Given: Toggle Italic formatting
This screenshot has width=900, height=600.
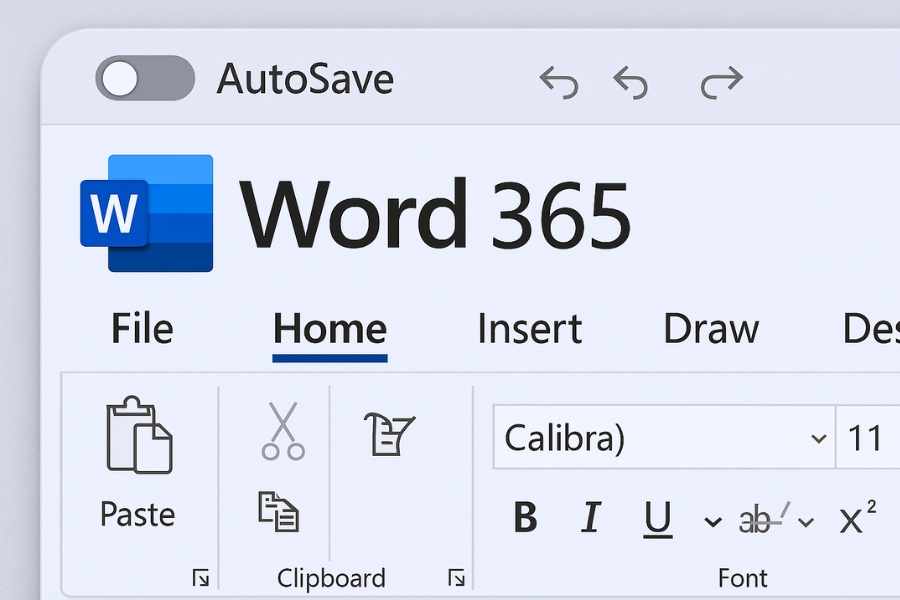Looking at the screenshot, I should coord(591,518).
